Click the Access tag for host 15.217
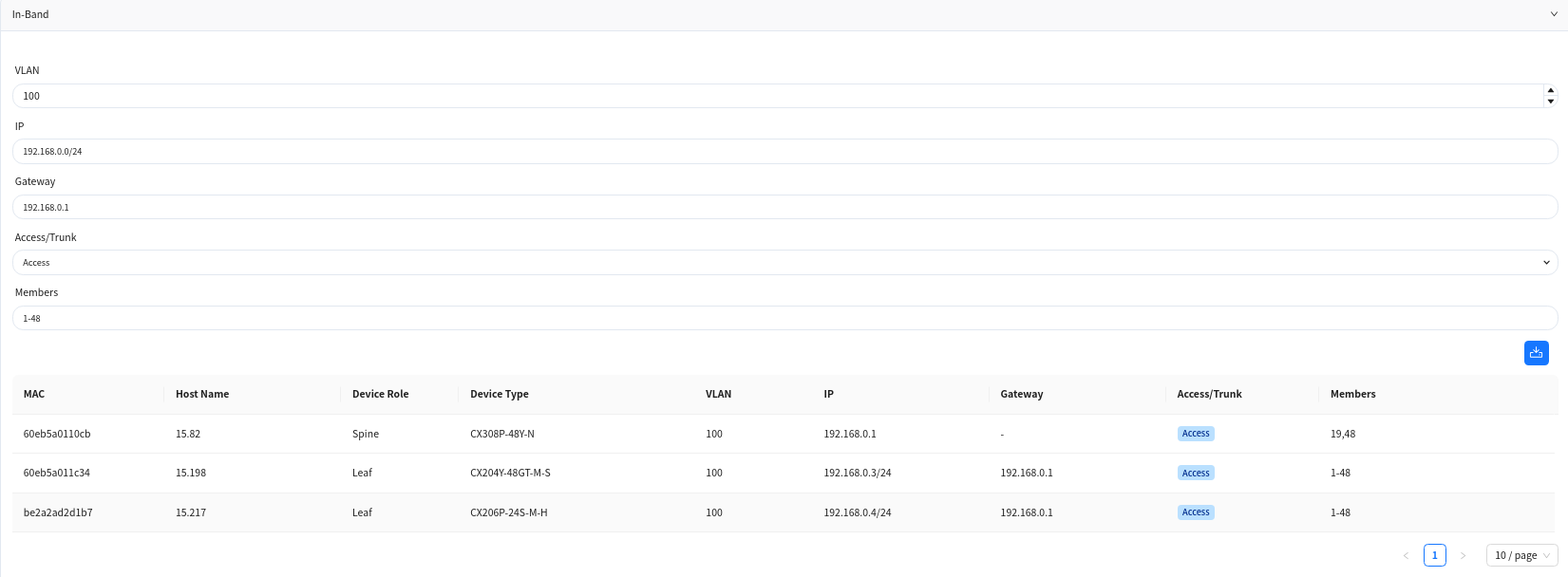 point(1196,512)
